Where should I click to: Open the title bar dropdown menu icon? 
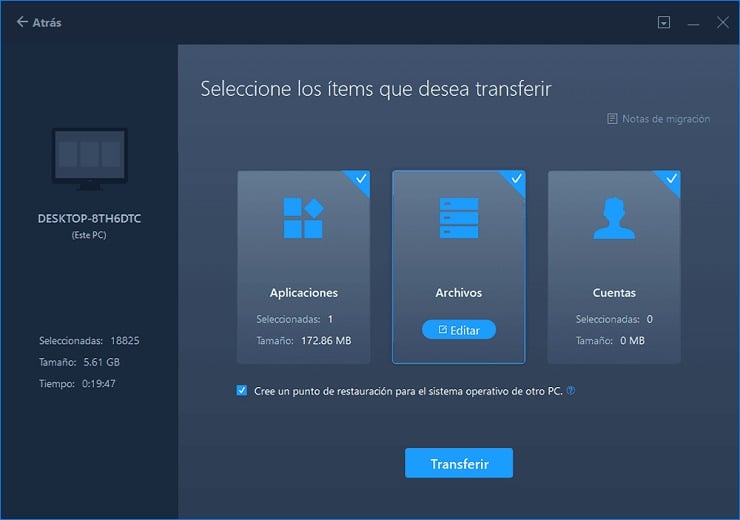664,22
